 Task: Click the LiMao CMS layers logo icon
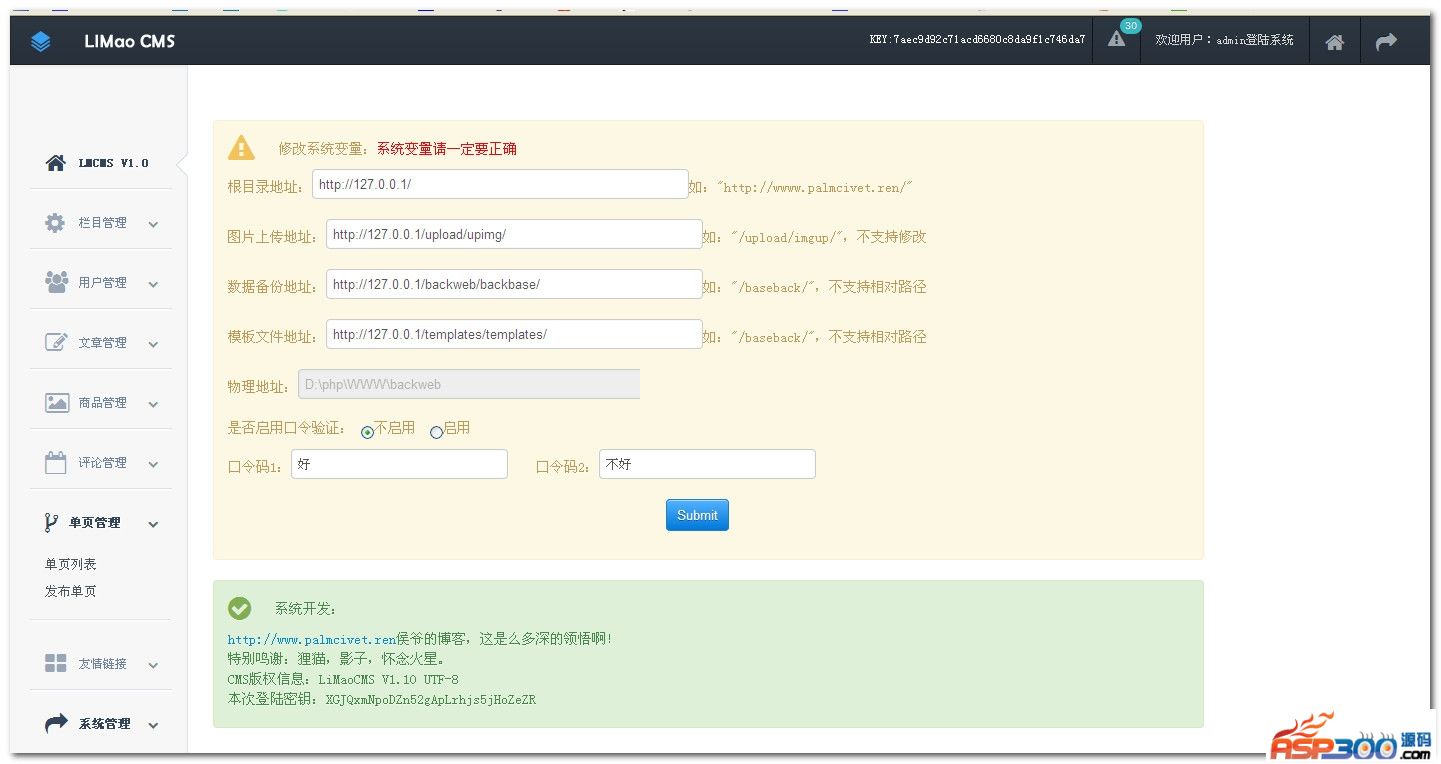[x=40, y=42]
